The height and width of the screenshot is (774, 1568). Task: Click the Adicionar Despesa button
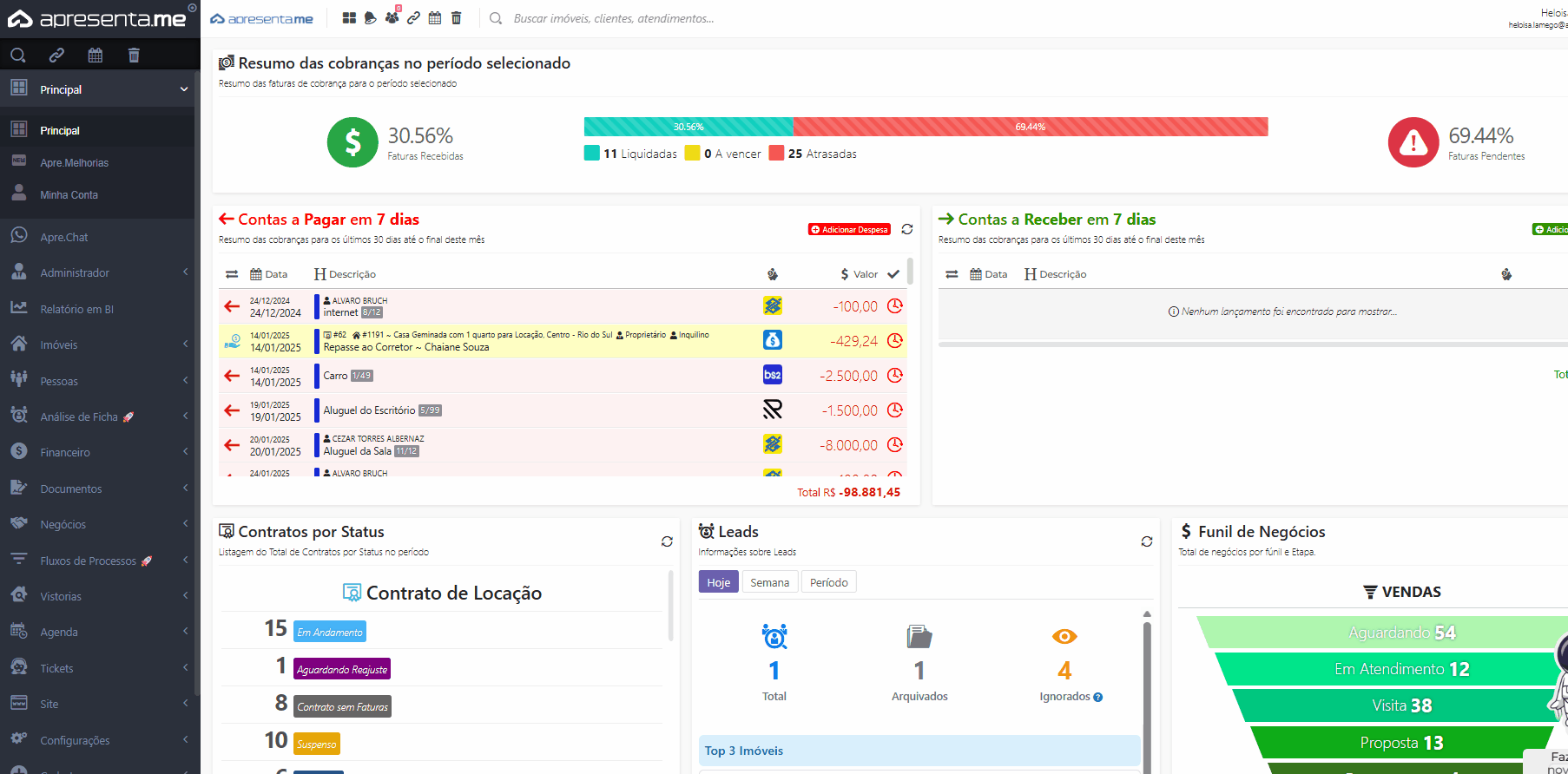(x=849, y=230)
